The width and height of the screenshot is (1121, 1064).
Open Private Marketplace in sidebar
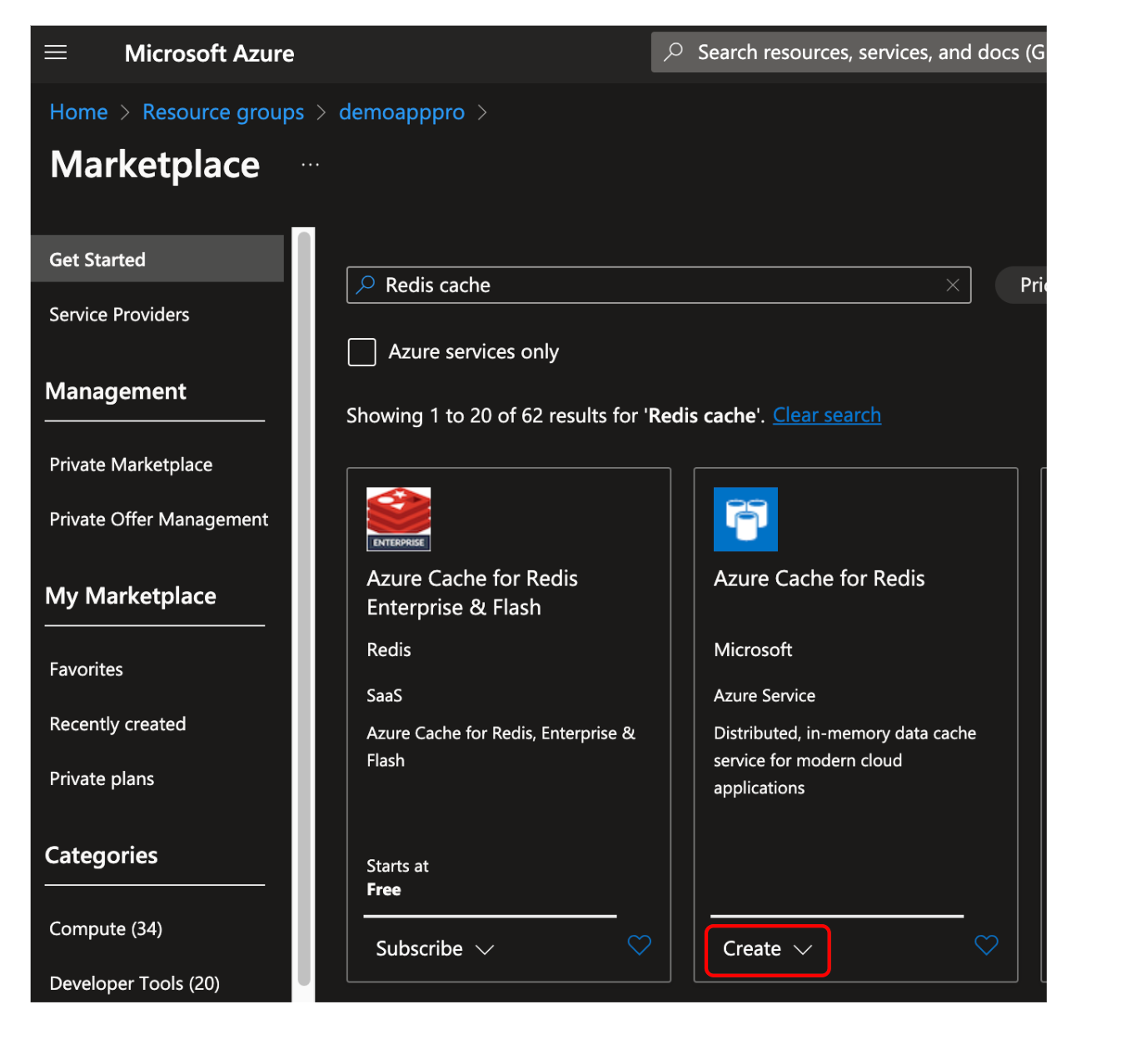(131, 465)
